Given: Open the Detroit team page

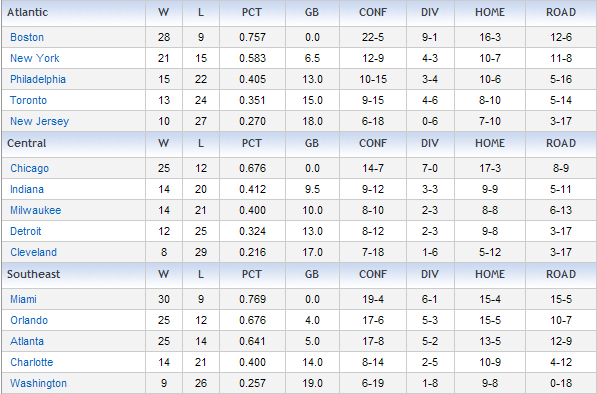Looking at the screenshot, I should [26, 231].
